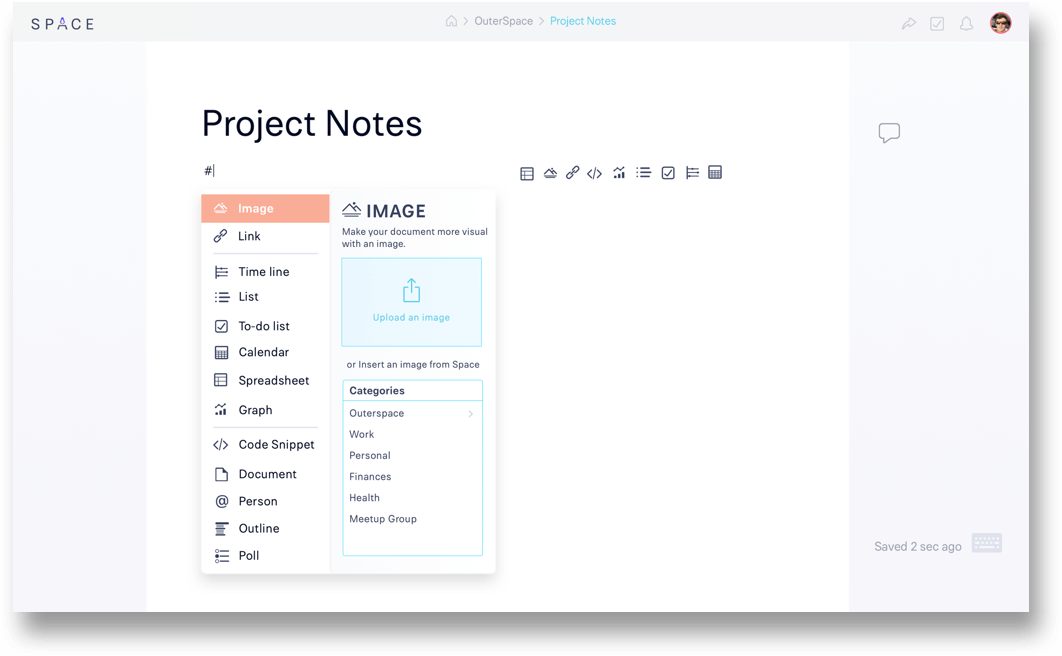Screen dimensions: 1062x656
Task: Click the keyboard shortcuts icon near Saved
Action: tap(986, 543)
